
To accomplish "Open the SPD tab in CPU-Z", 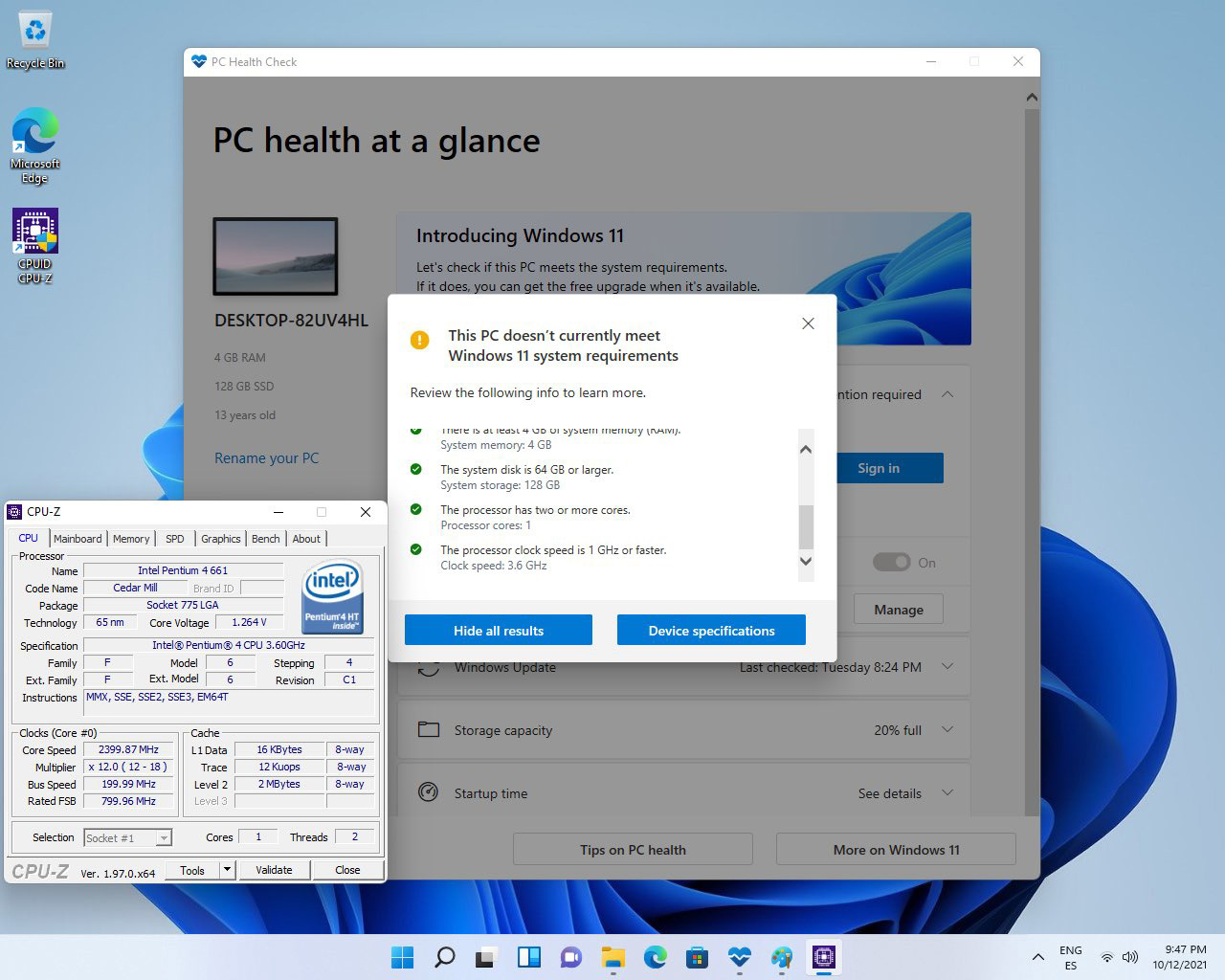I will 174,538.
